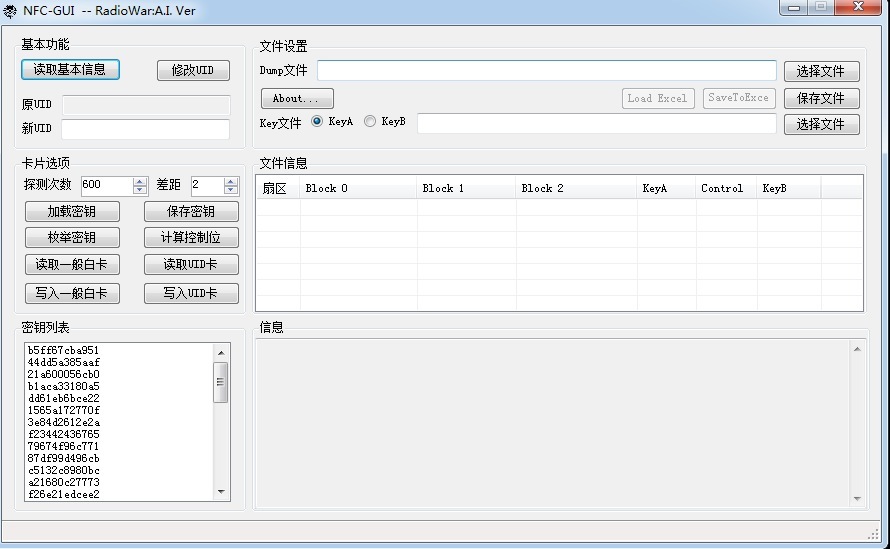The image size is (890, 549).
Task: Select key f26e21edcee2 in list
Action: point(63,494)
